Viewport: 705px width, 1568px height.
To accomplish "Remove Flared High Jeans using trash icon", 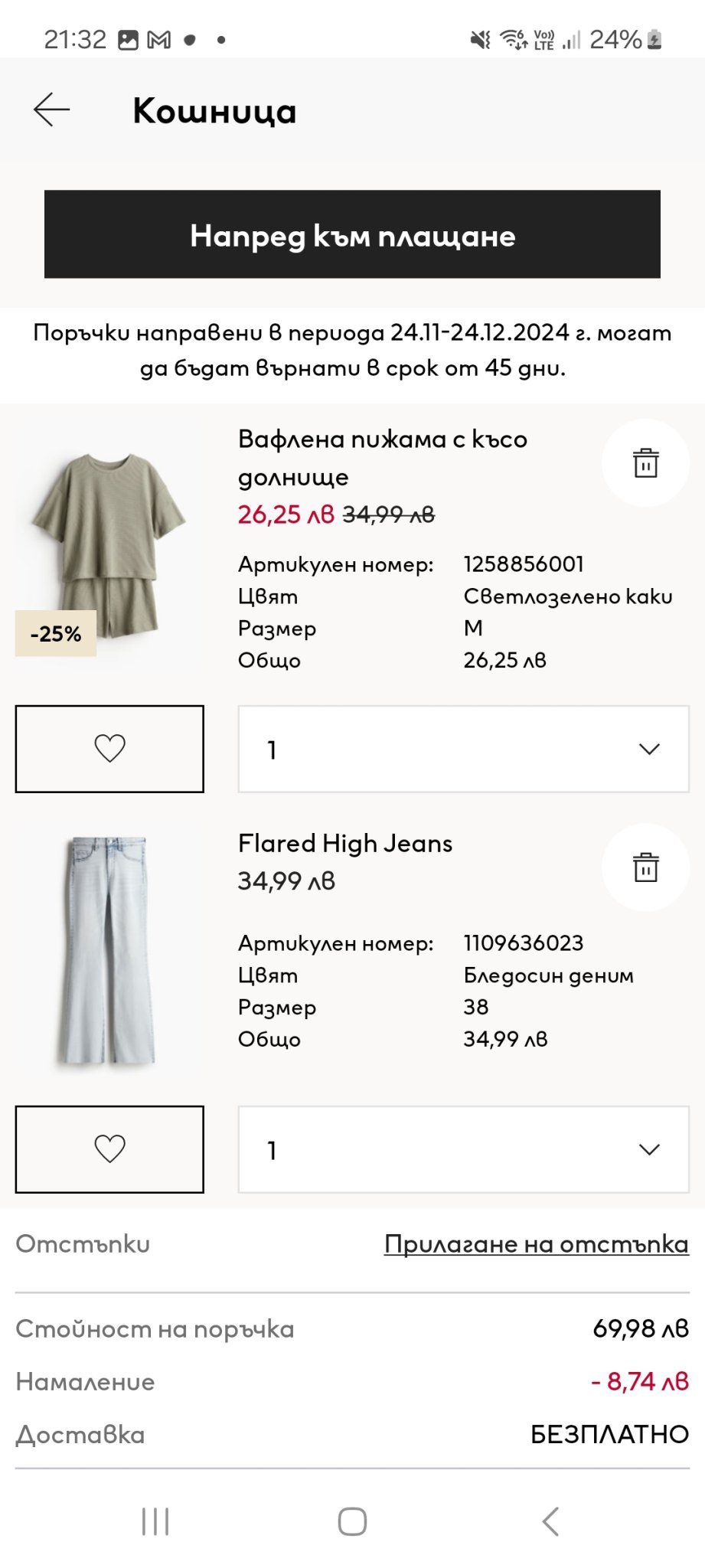I will (x=645, y=867).
